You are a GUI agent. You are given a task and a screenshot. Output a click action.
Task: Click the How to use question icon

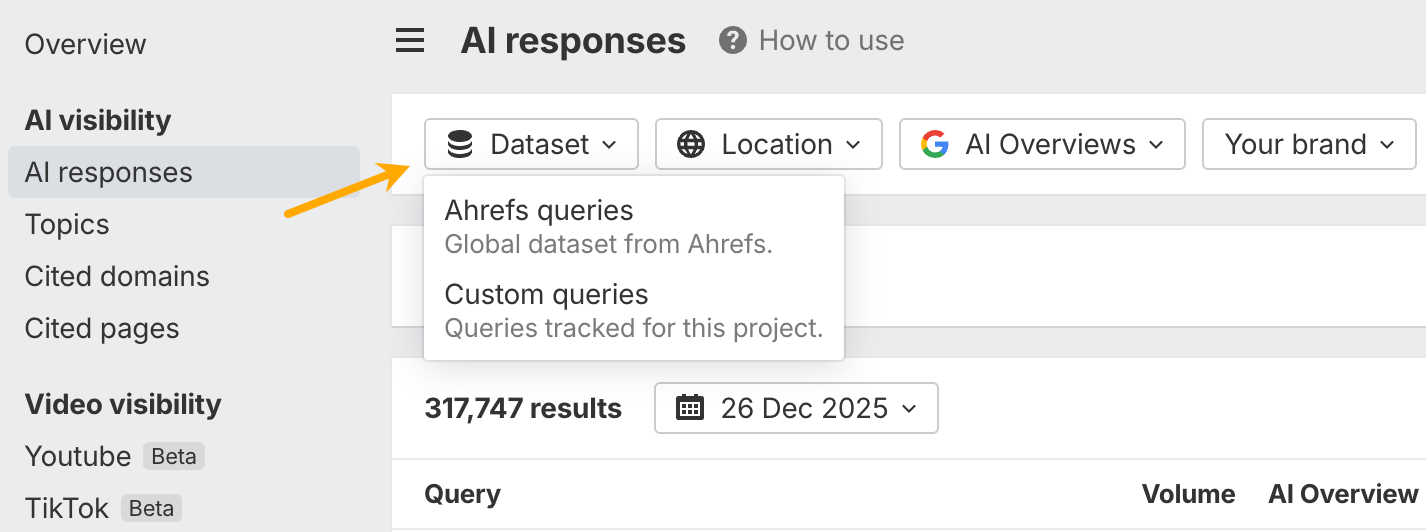click(x=733, y=41)
